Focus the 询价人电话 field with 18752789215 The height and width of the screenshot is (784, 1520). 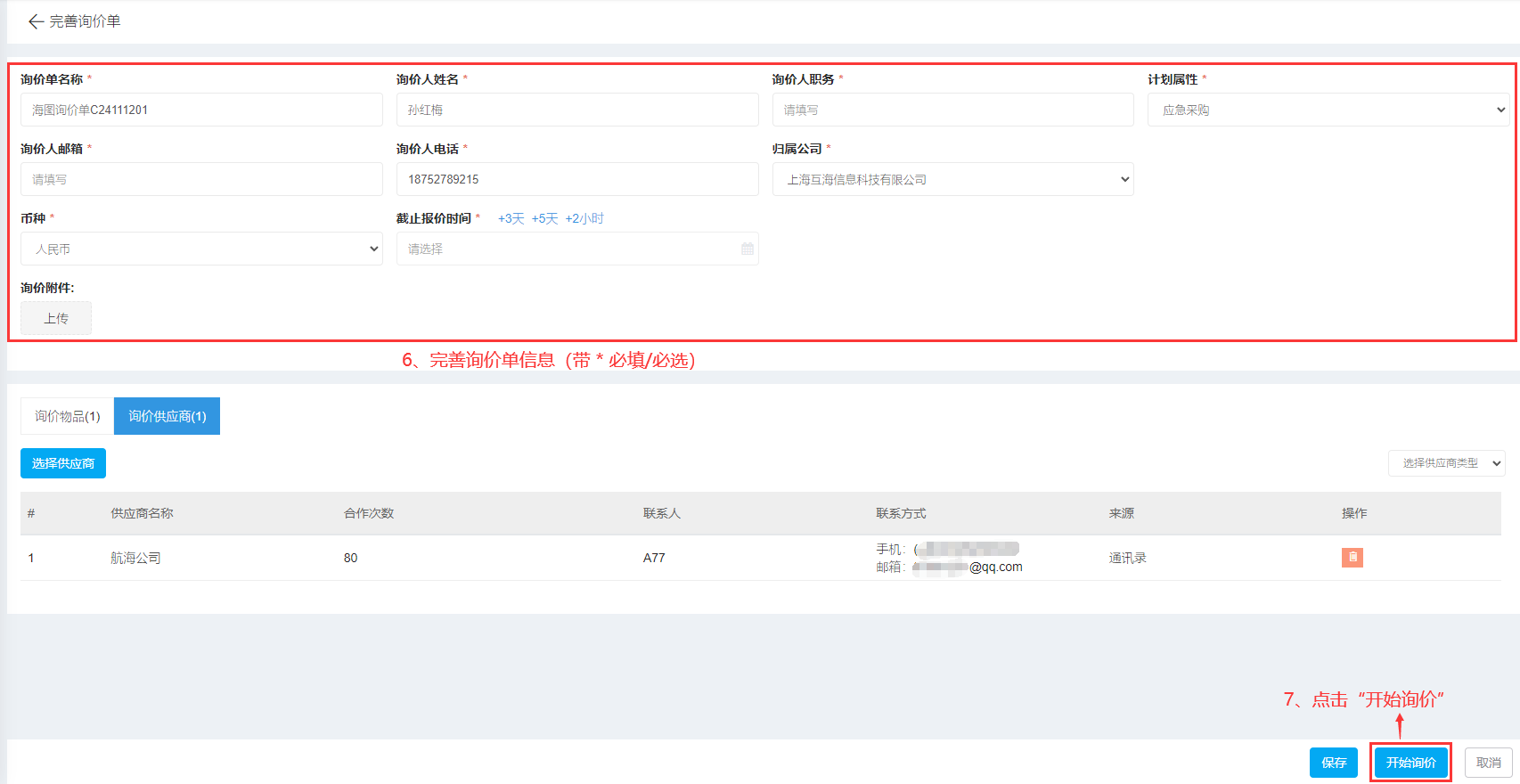click(577, 179)
